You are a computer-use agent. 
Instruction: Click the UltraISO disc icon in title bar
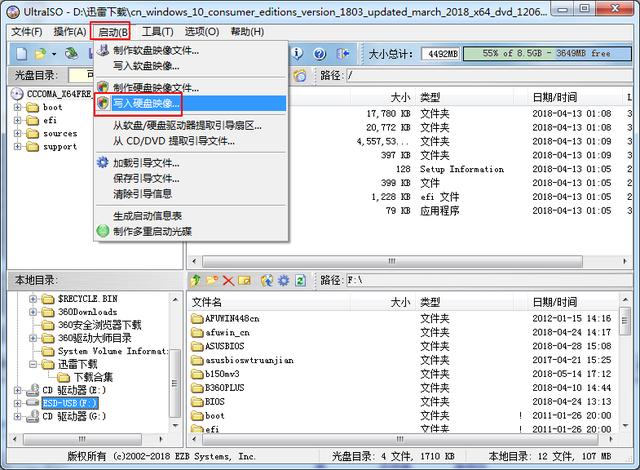pos(13,12)
